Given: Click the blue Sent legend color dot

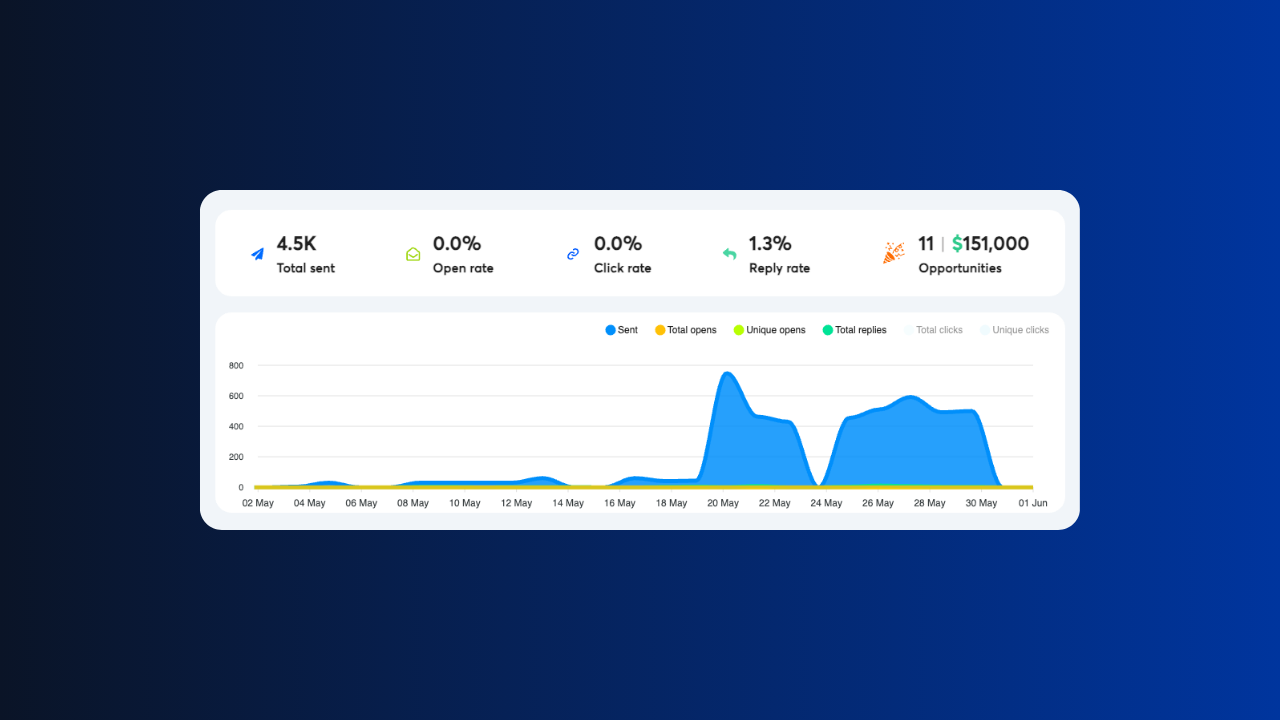Looking at the screenshot, I should [x=611, y=330].
